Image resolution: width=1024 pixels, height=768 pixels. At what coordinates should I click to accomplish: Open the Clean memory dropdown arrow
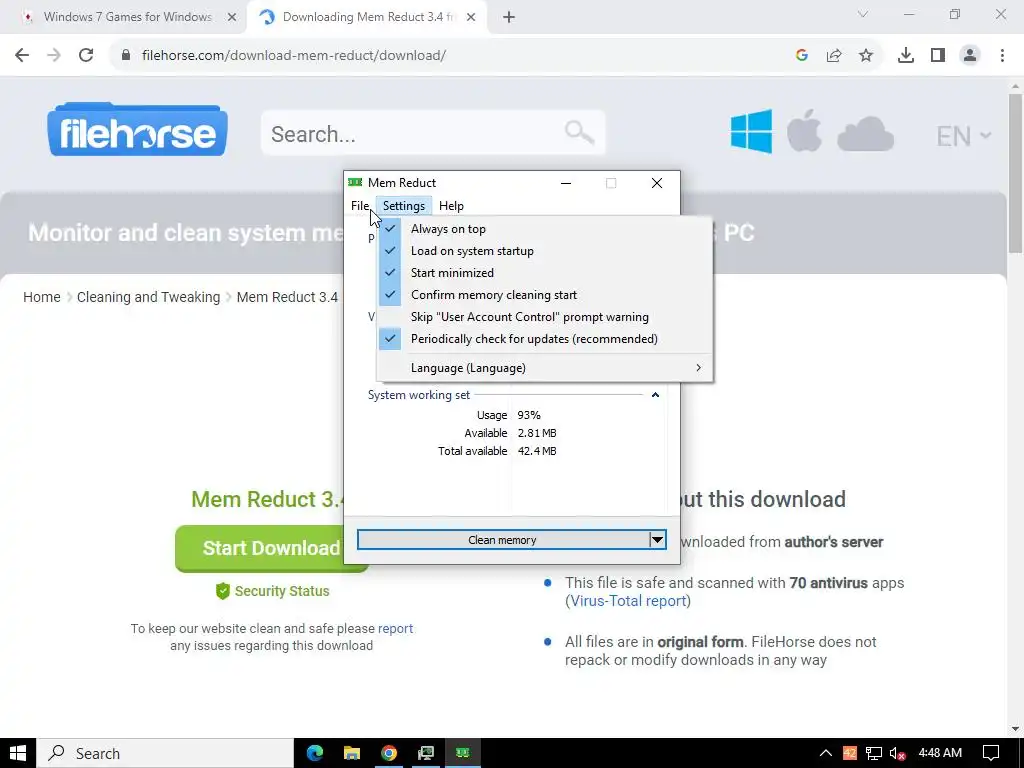tap(658, 540)
